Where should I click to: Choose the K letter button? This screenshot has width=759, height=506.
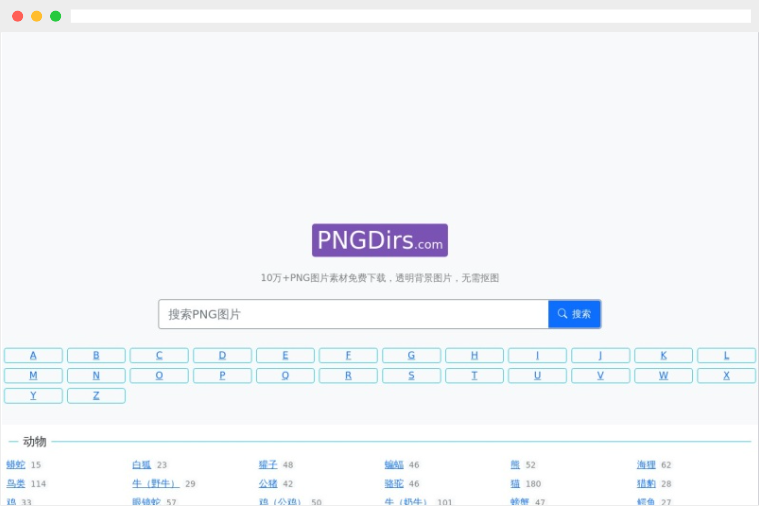click(664, 355)
